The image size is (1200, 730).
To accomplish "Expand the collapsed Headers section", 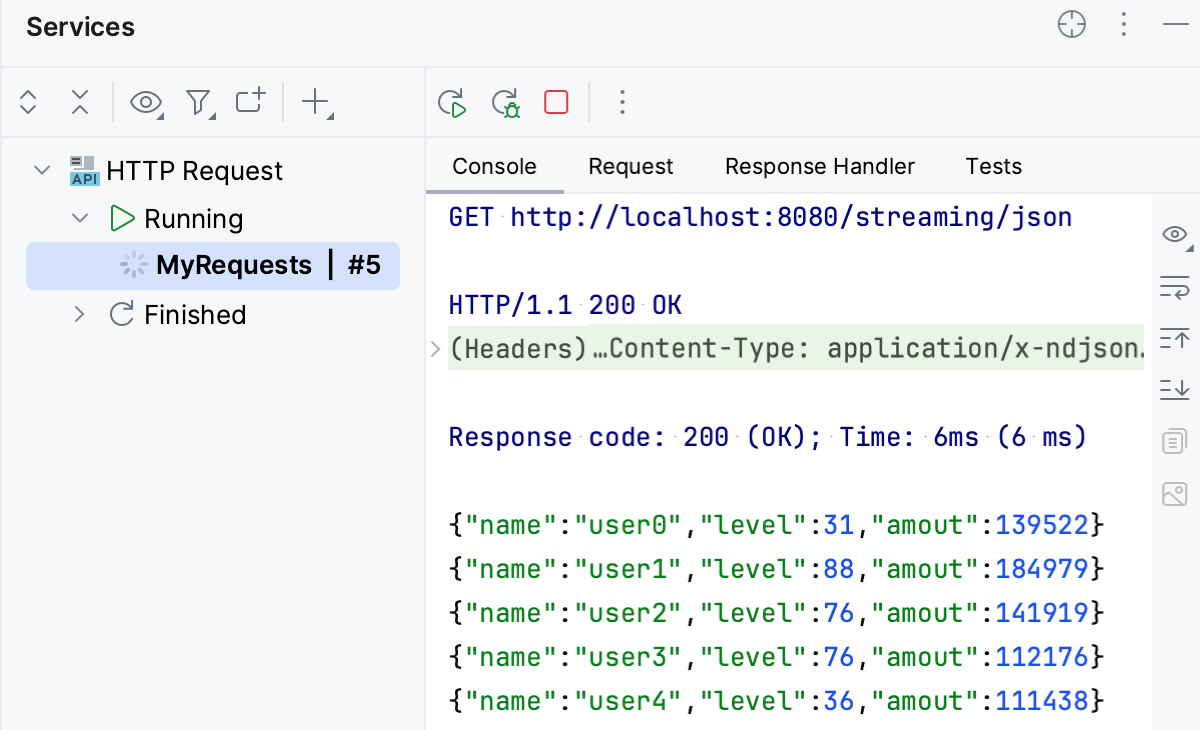I will (x=434, y=348).
